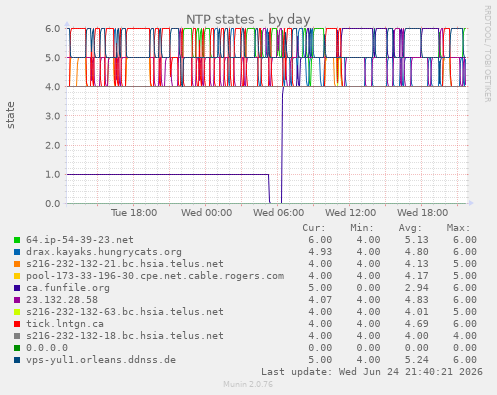The image size is (497, 395).
Task: Click the 5.0 y-axis tick label
Action: (x=53, y=58)
